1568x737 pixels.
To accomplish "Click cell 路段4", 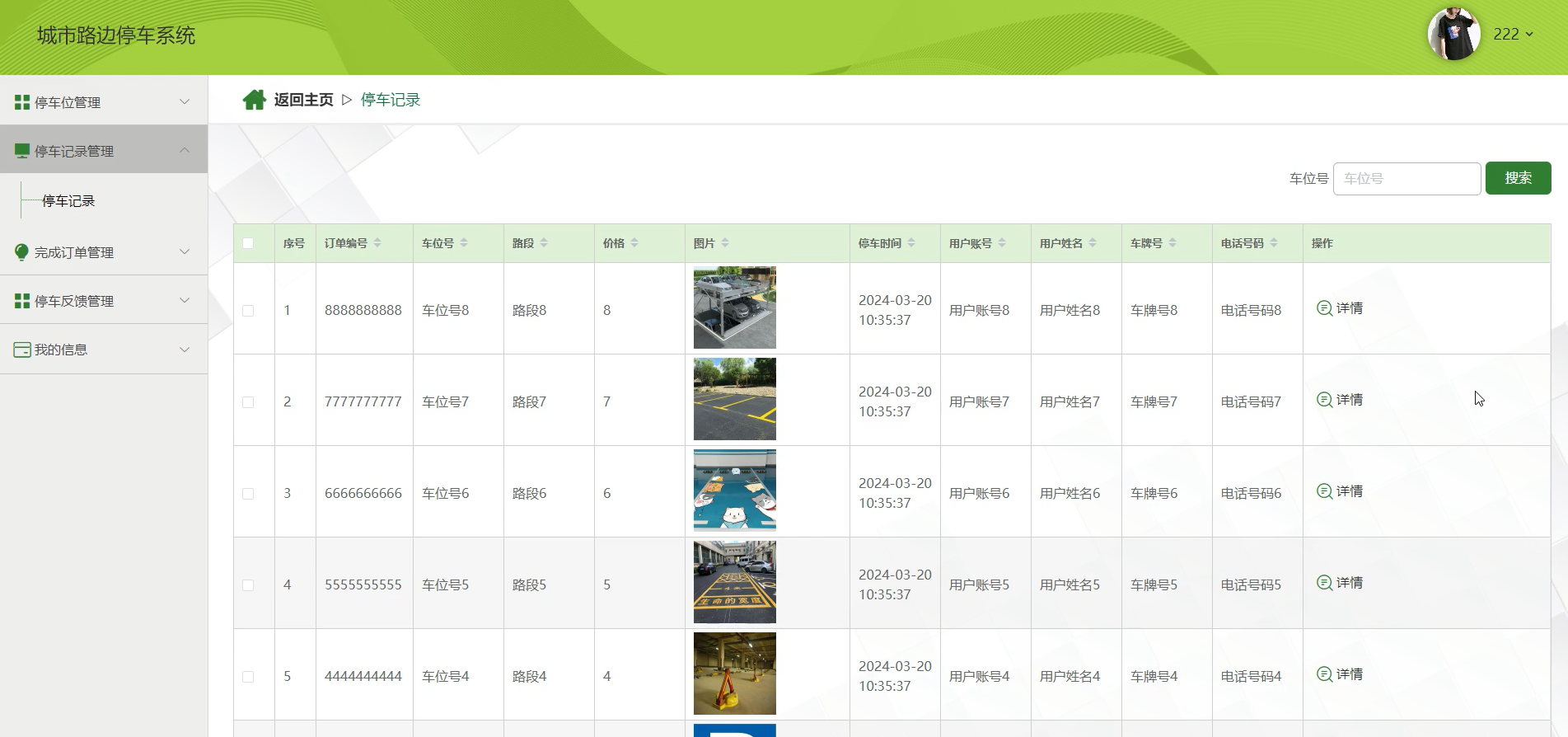I will [529, 677].
